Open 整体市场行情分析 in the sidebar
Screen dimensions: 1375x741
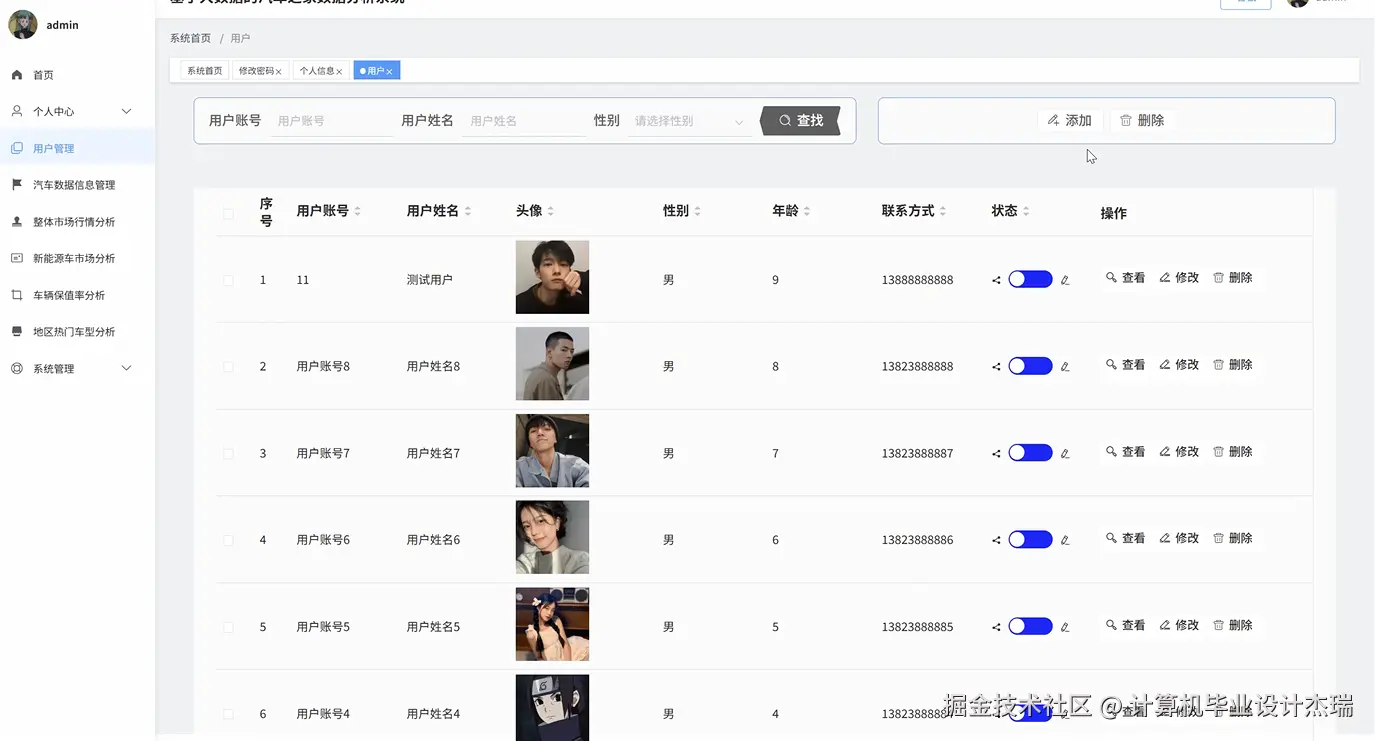click(77, 222)
